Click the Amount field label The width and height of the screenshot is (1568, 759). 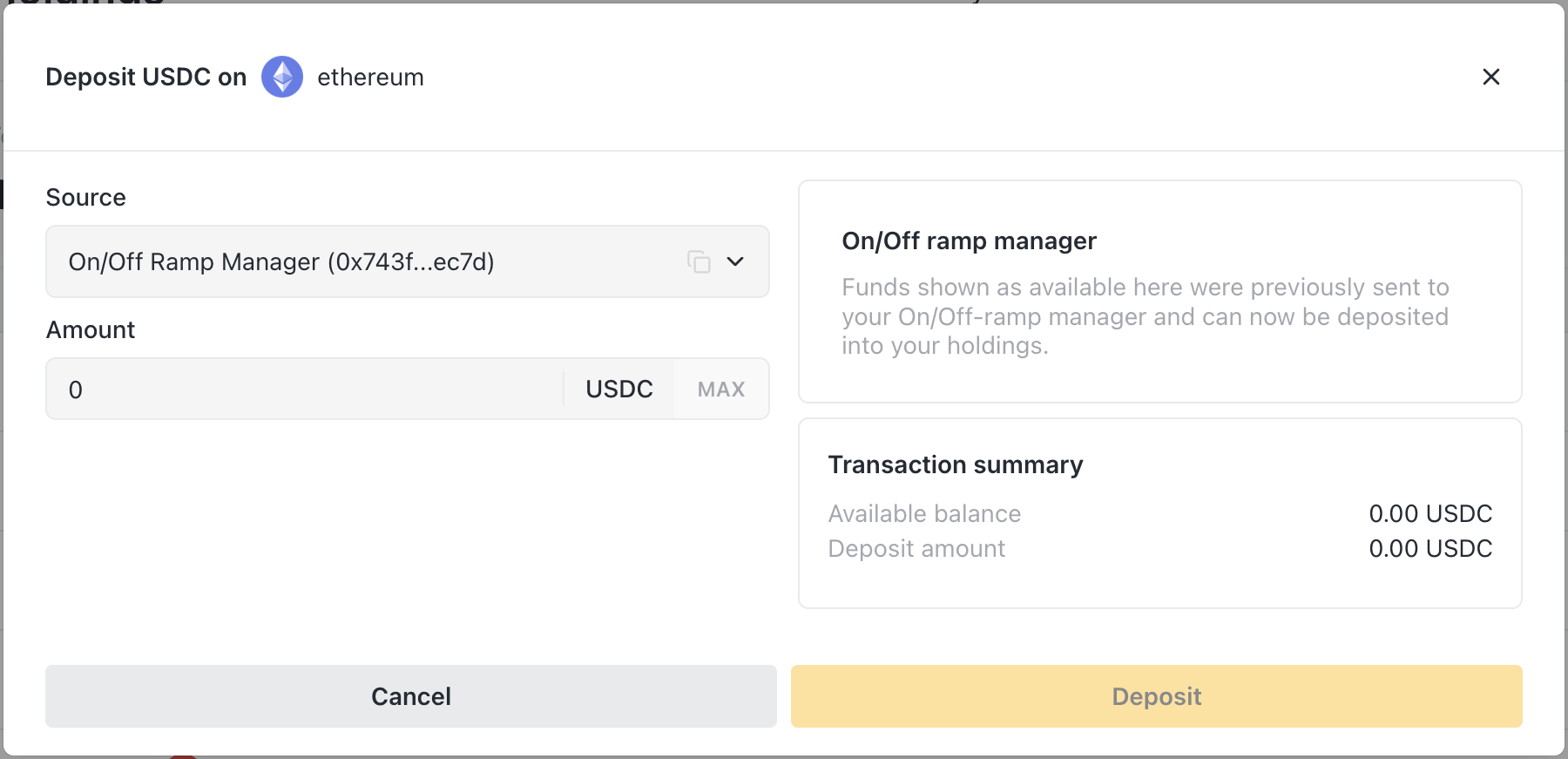pyautogui.click(x=91, y=330)
